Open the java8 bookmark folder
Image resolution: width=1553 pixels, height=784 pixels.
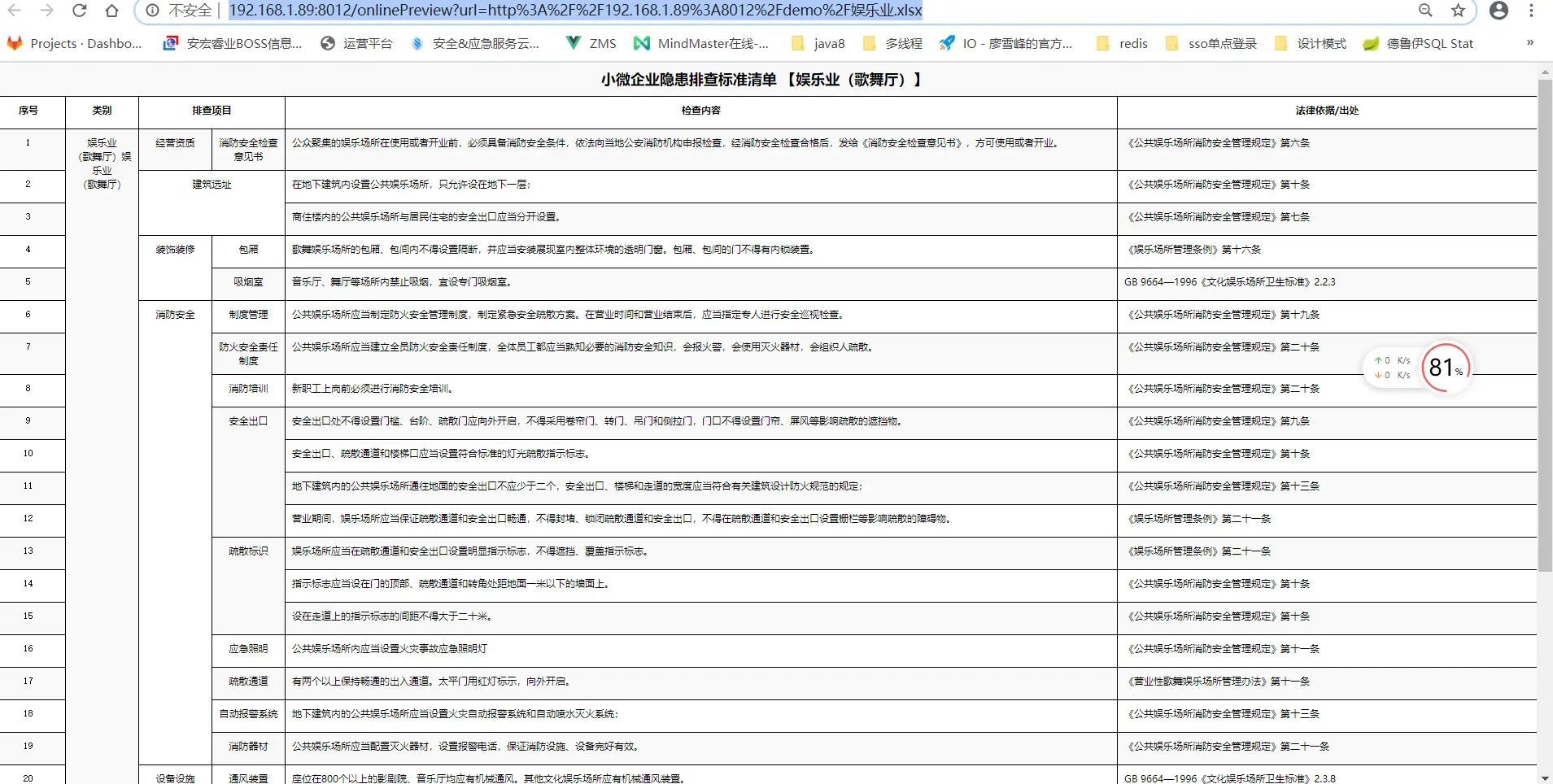[x=818, y=44]
